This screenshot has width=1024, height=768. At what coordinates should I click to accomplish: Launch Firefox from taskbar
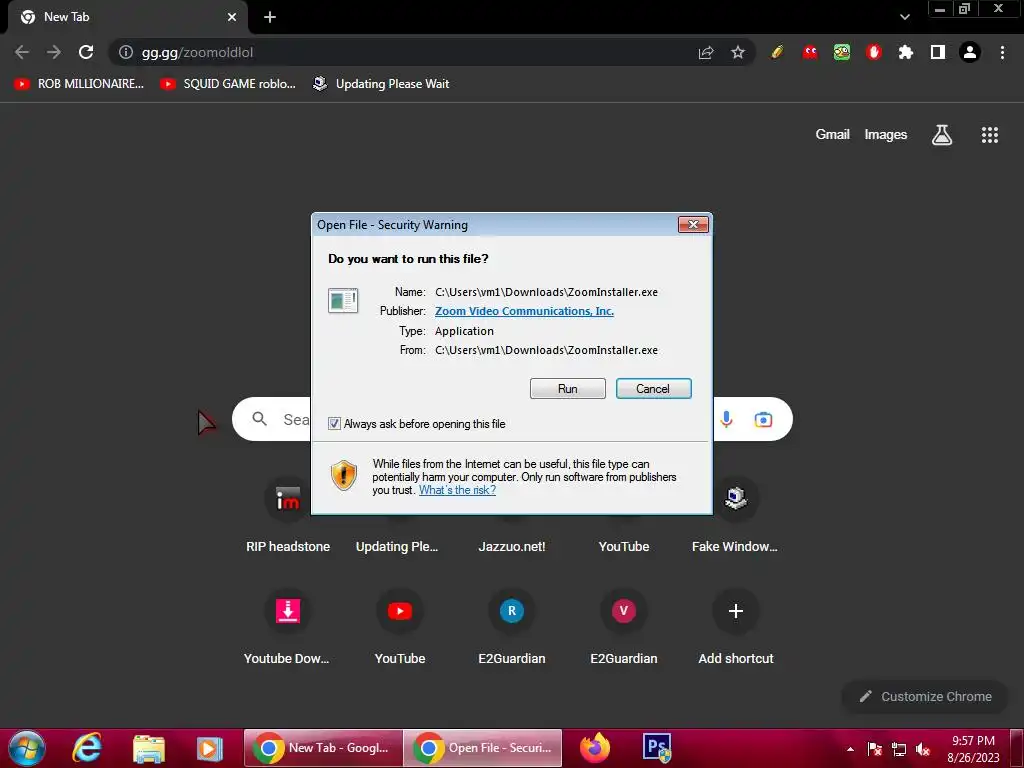(x=595, y=748)
